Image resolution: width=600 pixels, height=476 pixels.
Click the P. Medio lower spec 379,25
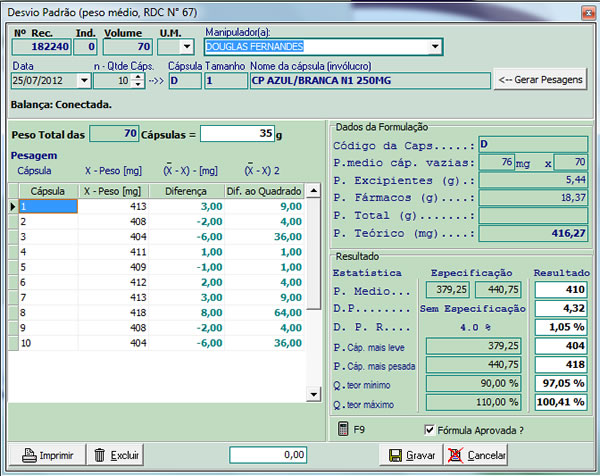pos(448,290)
